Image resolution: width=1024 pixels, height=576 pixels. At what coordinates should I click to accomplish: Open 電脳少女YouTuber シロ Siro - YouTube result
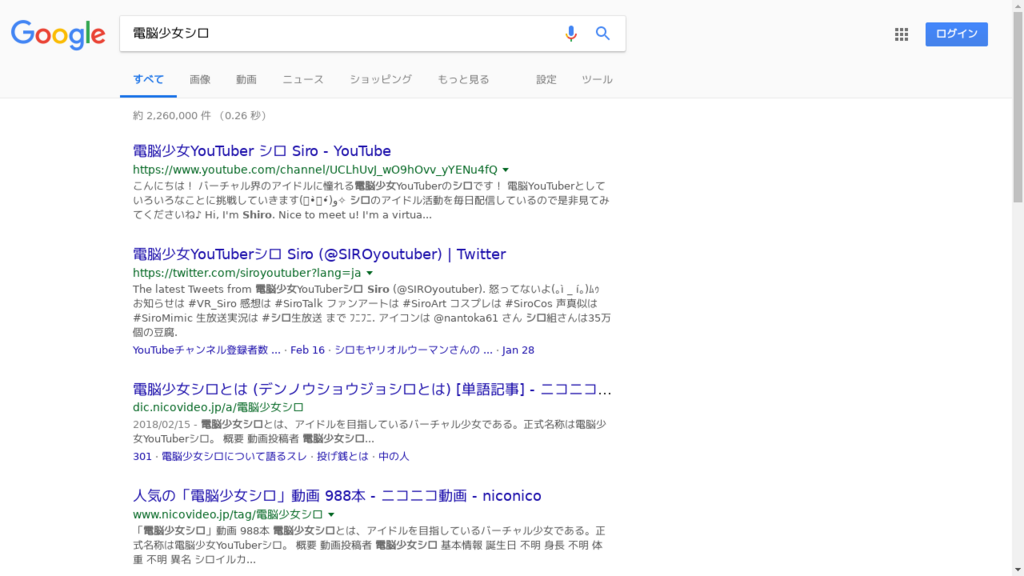(x=262, y=151)
